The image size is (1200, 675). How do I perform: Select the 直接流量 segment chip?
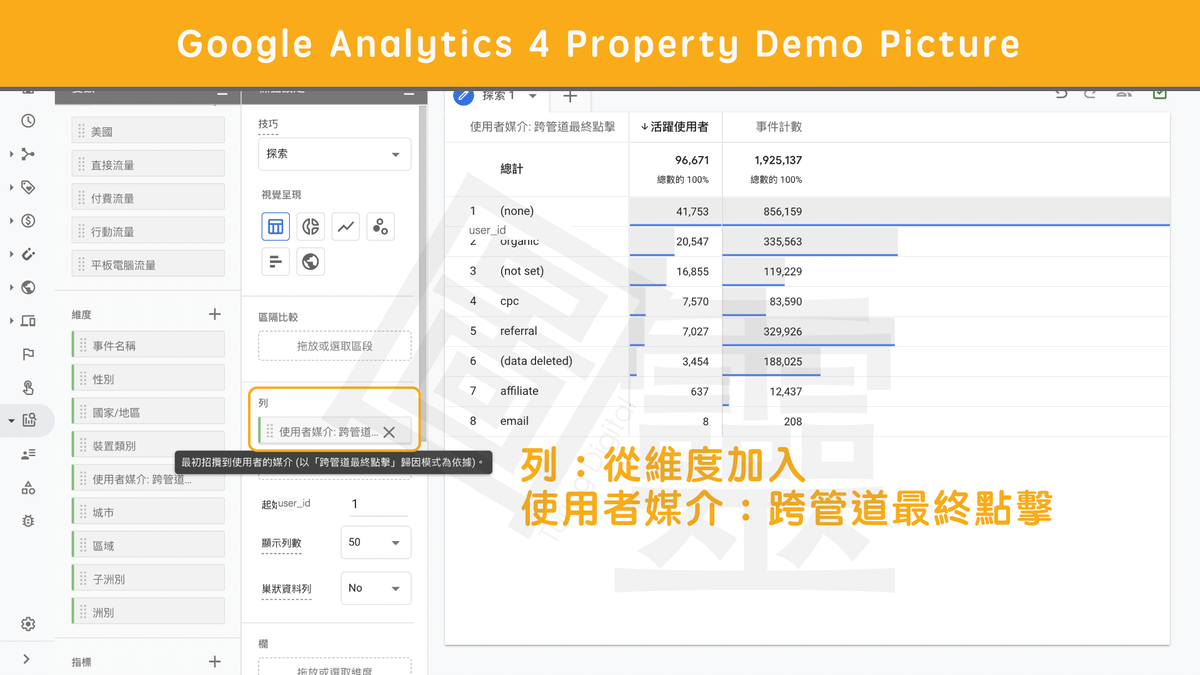pos(148,165)
